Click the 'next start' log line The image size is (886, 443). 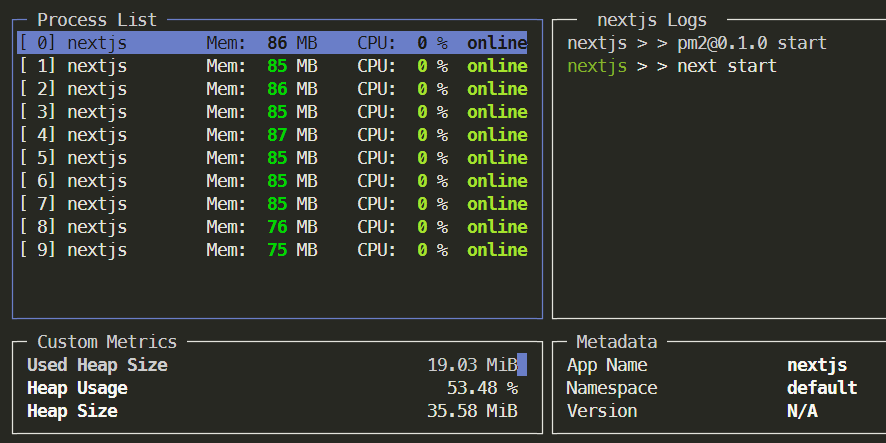coord(672,66)
